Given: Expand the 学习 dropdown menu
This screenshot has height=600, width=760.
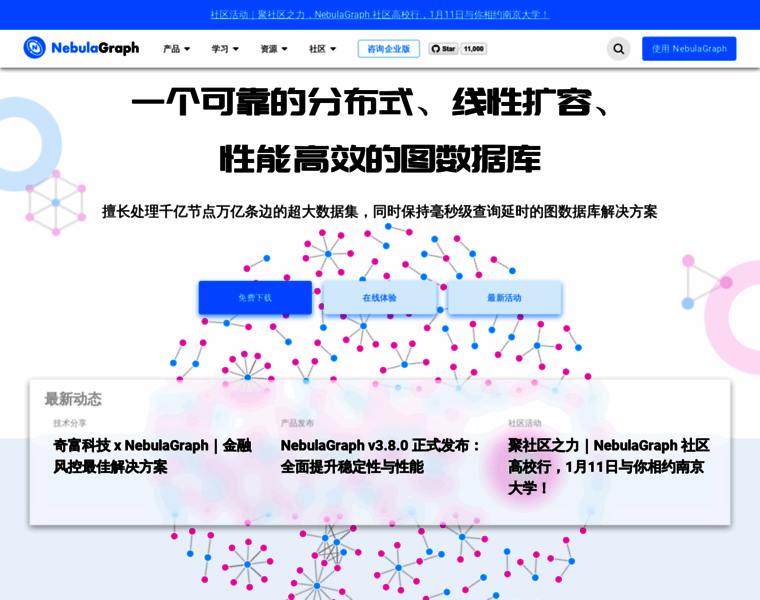Looking at the screenshot, I should (x=225, y=49).
